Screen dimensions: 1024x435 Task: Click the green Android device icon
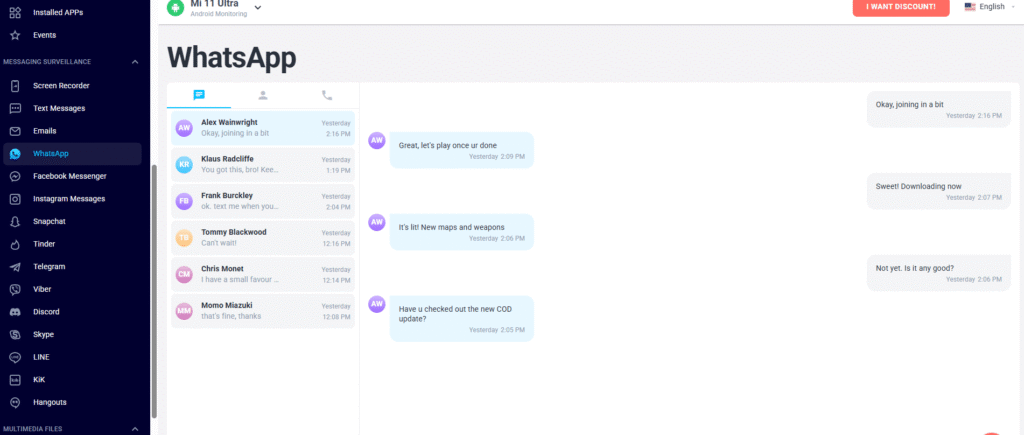tap(175, 7)
